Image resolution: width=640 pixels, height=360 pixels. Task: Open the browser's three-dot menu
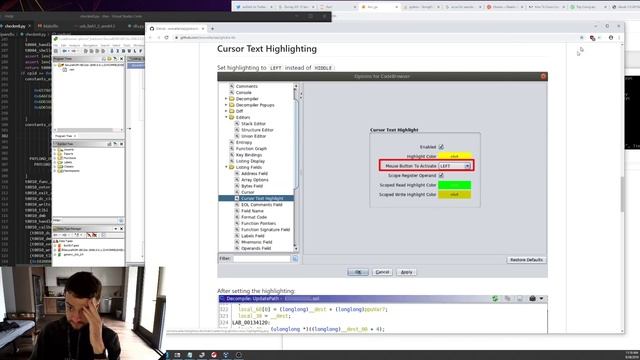(619, 38)
